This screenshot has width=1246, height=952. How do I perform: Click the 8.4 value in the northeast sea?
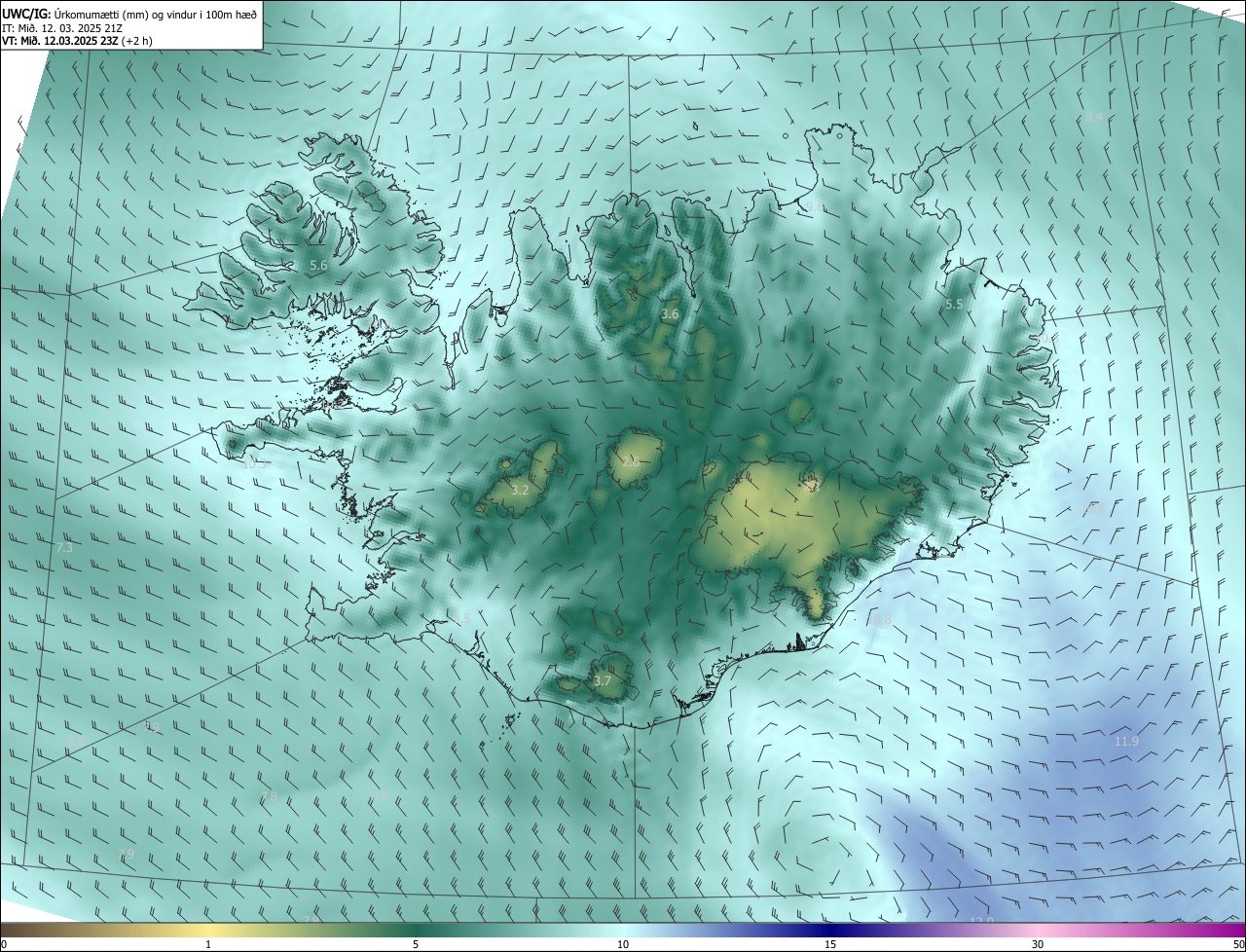(1095, 117)
